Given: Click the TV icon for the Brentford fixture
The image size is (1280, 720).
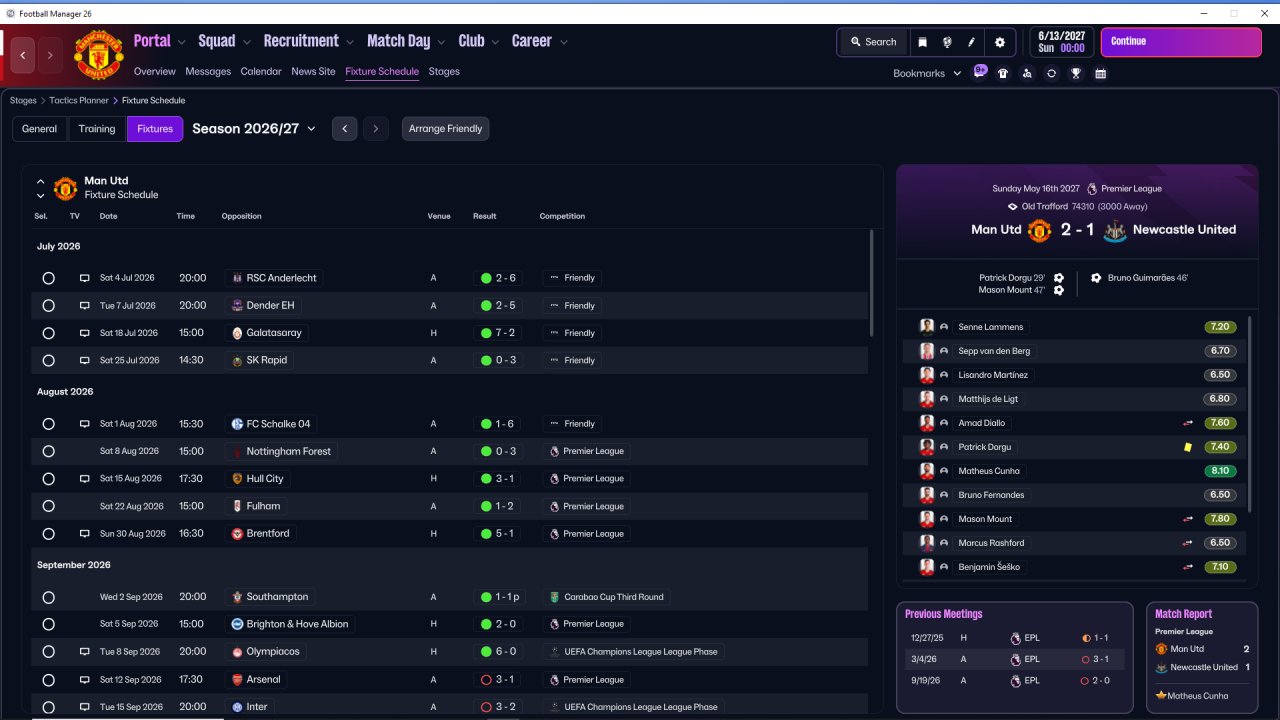Looking at the screenshot, I should point(85,534).
